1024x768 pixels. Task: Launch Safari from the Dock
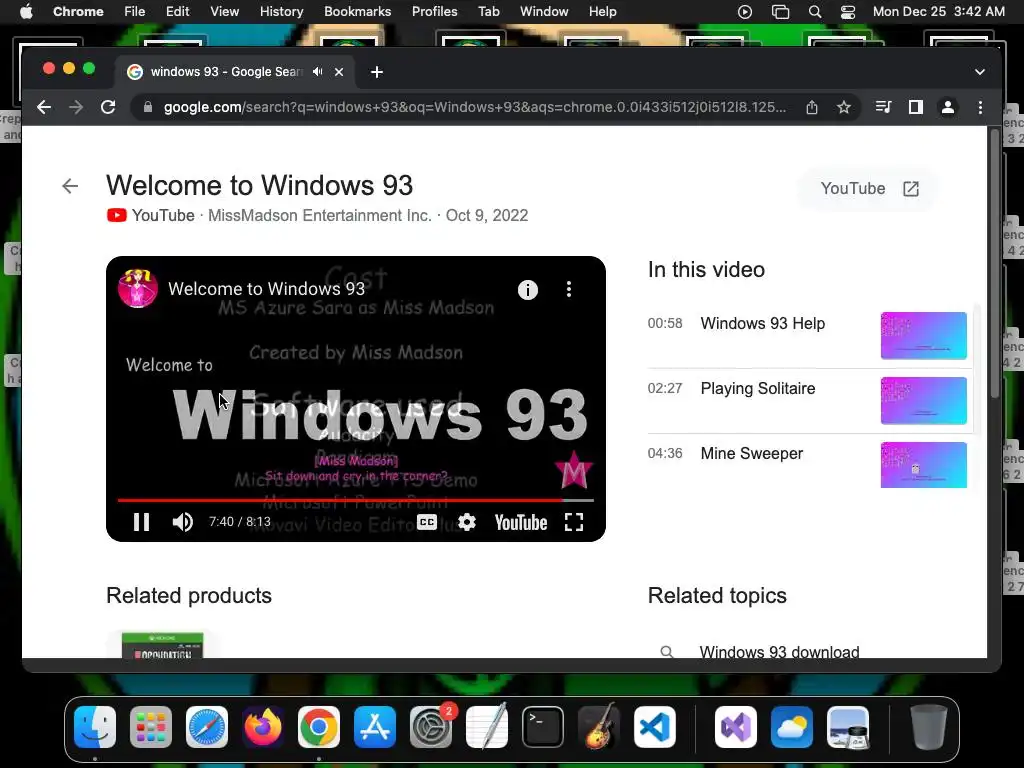click(x=207, y=727)
